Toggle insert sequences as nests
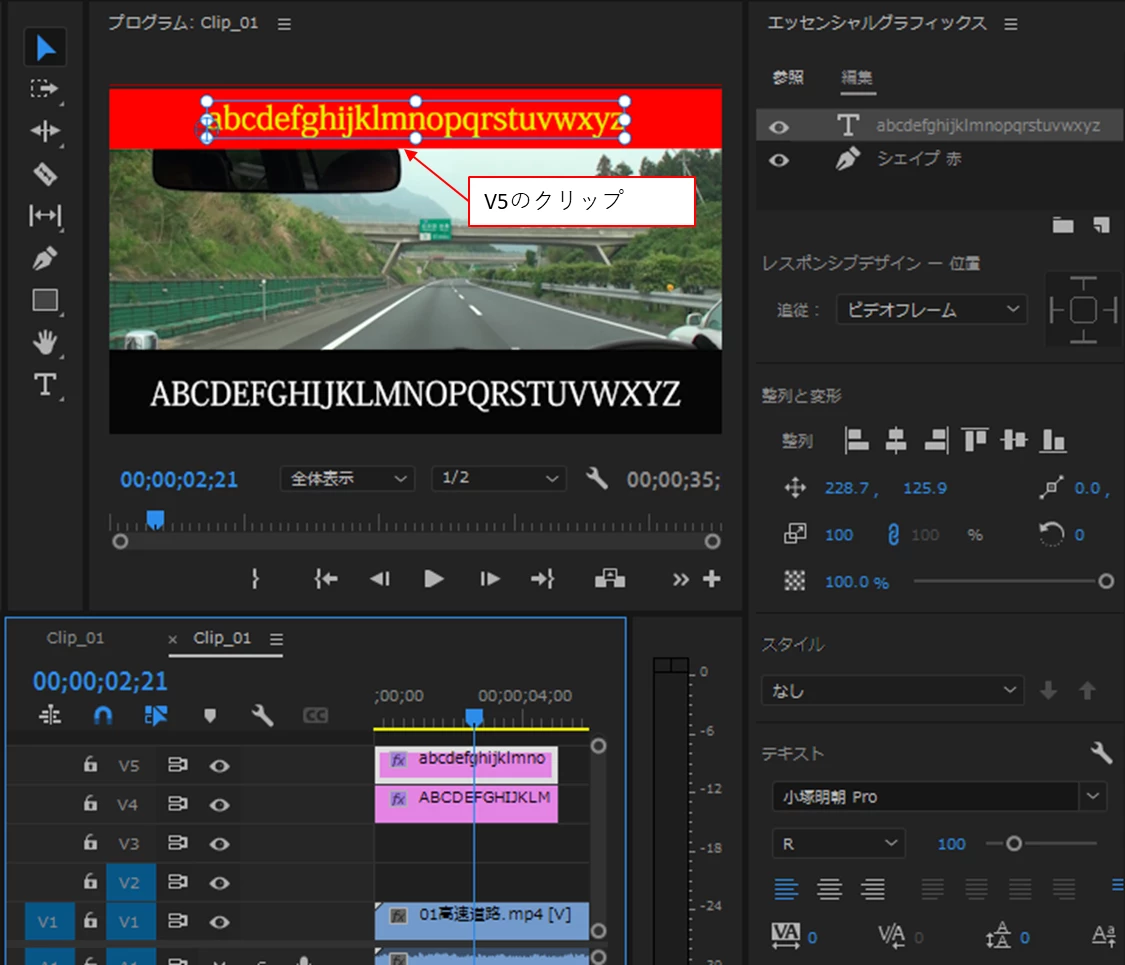Screen dimensions: 1125x965 [50, 715]
